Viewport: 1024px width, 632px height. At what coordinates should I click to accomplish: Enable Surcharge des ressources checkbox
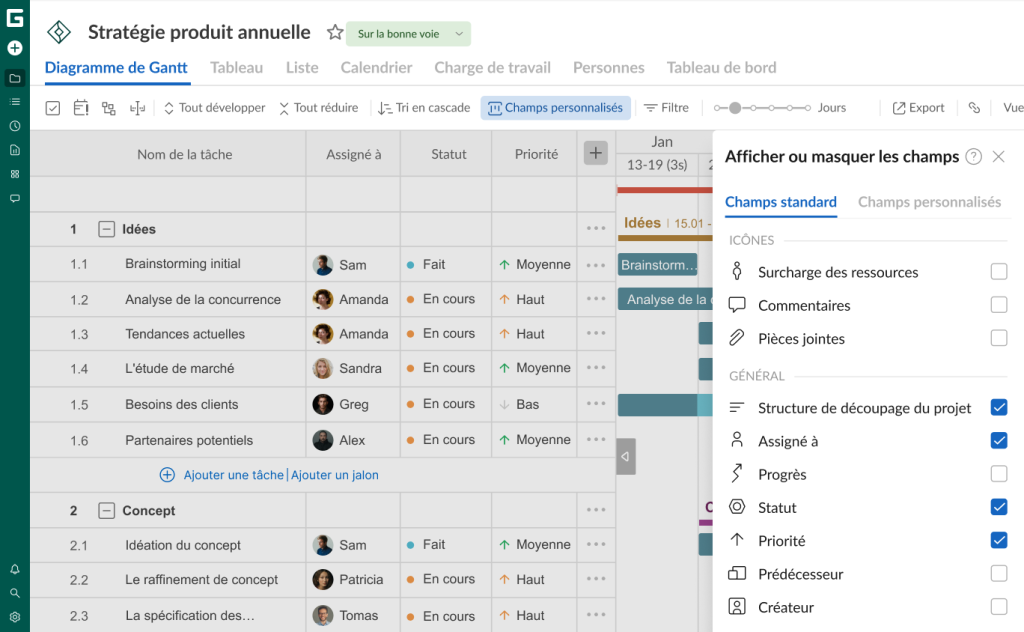(999, 272)
